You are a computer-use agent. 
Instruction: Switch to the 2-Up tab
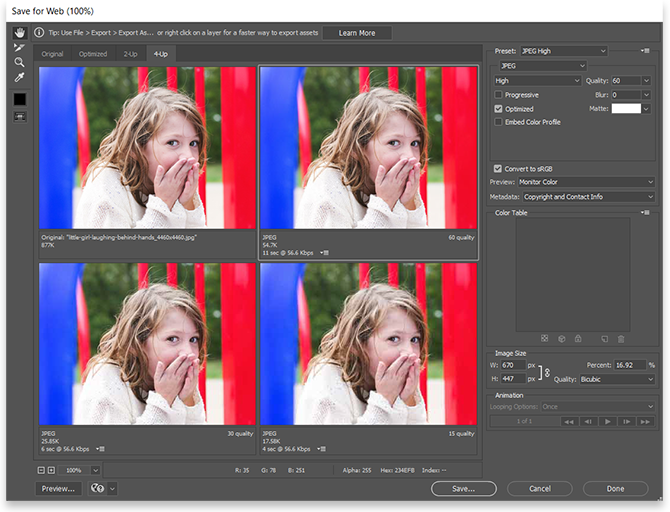(x=130, y=53)
